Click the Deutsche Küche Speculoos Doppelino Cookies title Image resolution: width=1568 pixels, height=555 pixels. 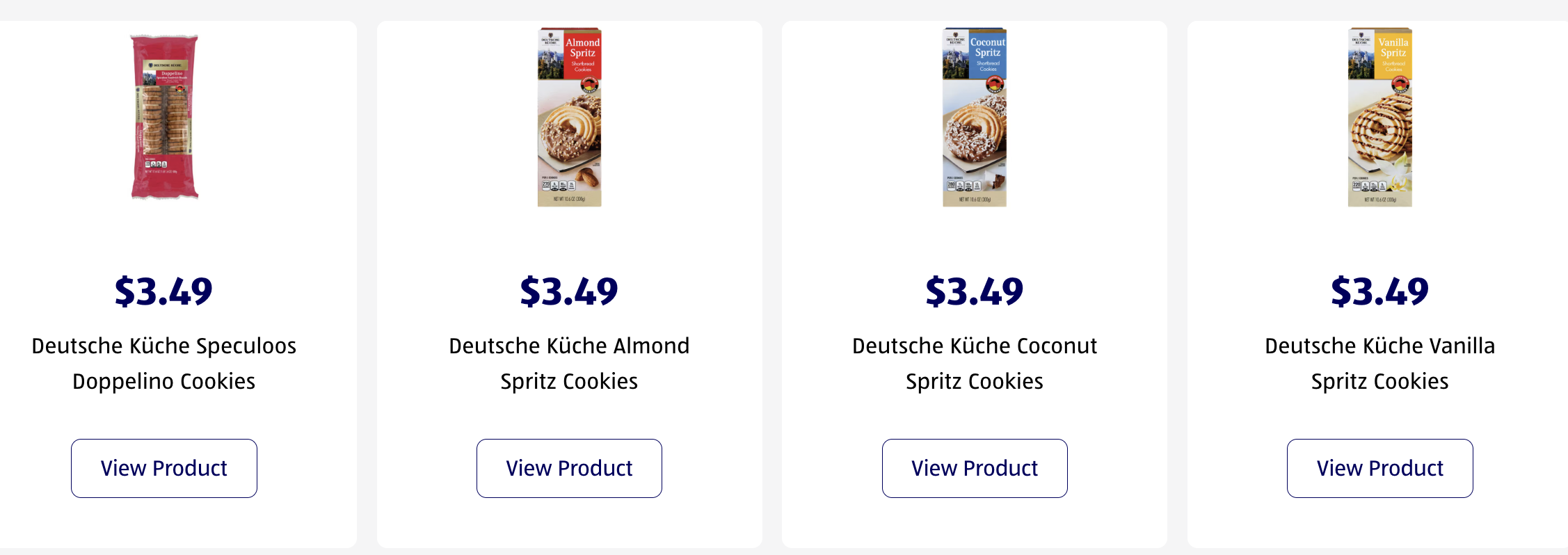coord(164,363)
